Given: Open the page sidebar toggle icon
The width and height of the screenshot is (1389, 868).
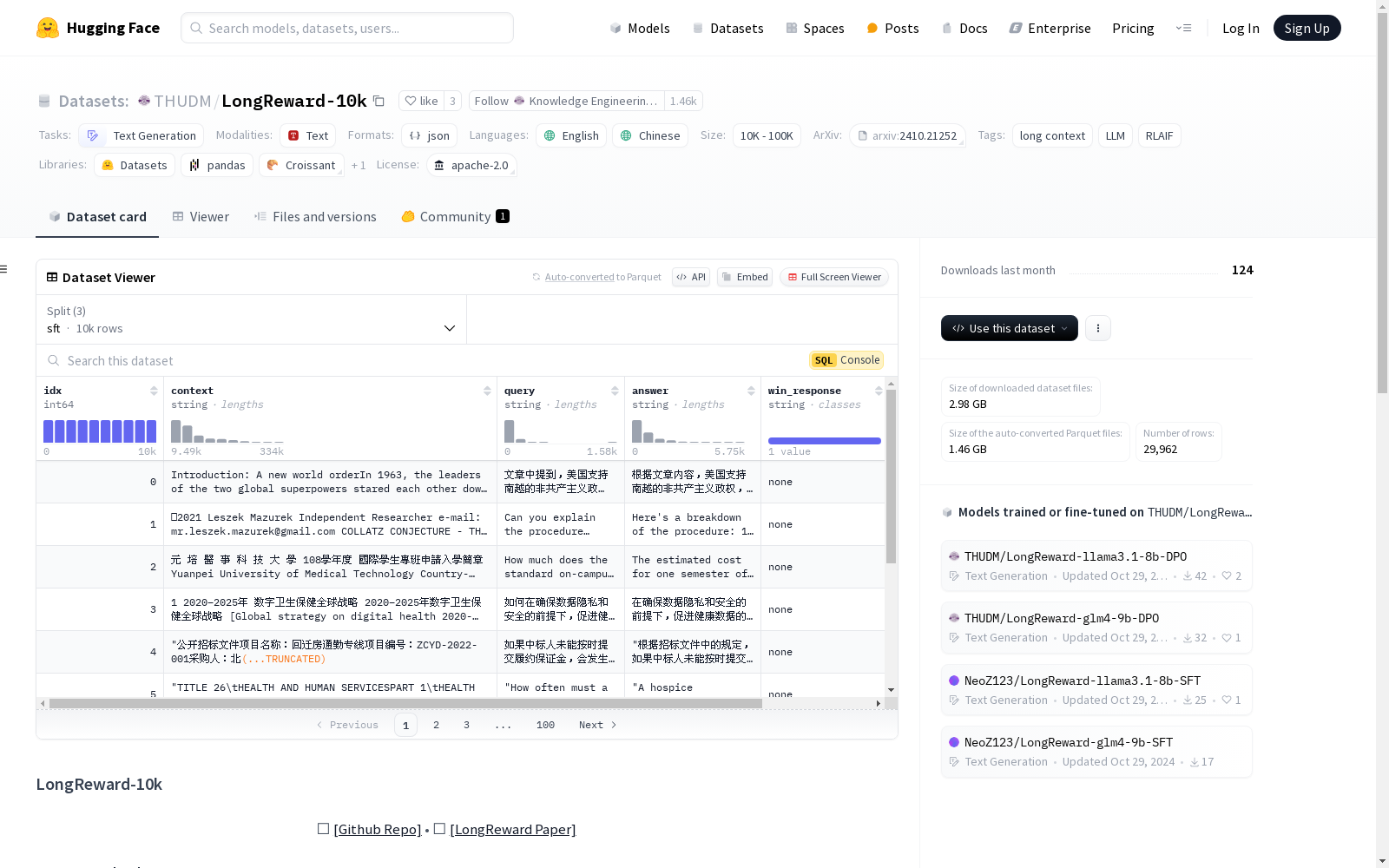Looking at the screenshot, I should [4, 269].
